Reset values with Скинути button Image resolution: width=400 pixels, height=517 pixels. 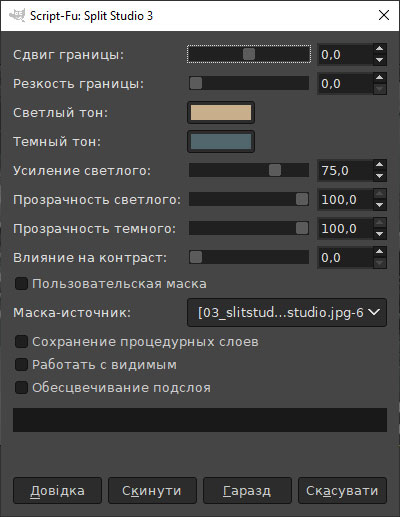coord(152,490)
